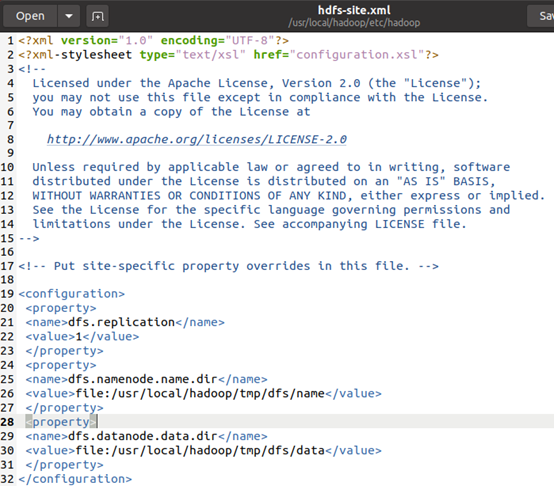Click line number 7 in the gutter

(11, 125)
